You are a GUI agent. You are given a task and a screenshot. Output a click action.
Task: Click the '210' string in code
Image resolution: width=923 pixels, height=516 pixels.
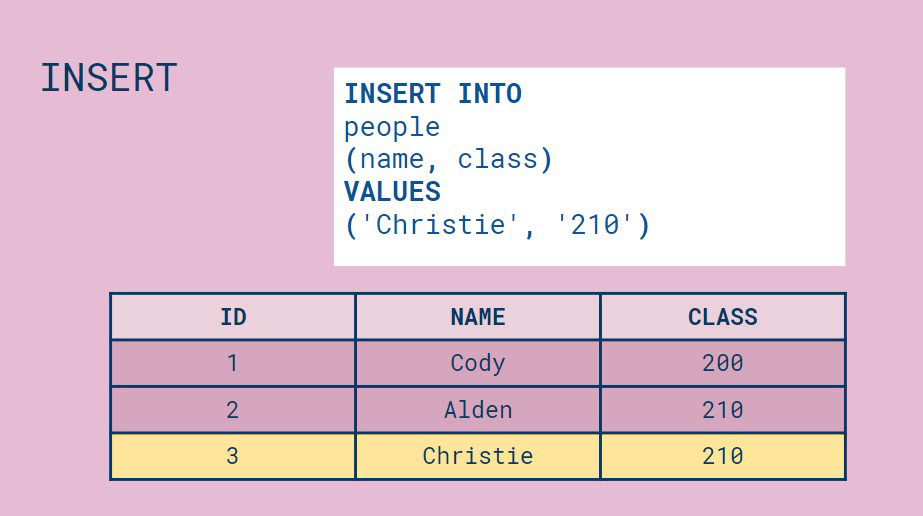click(x=595, y=225)
